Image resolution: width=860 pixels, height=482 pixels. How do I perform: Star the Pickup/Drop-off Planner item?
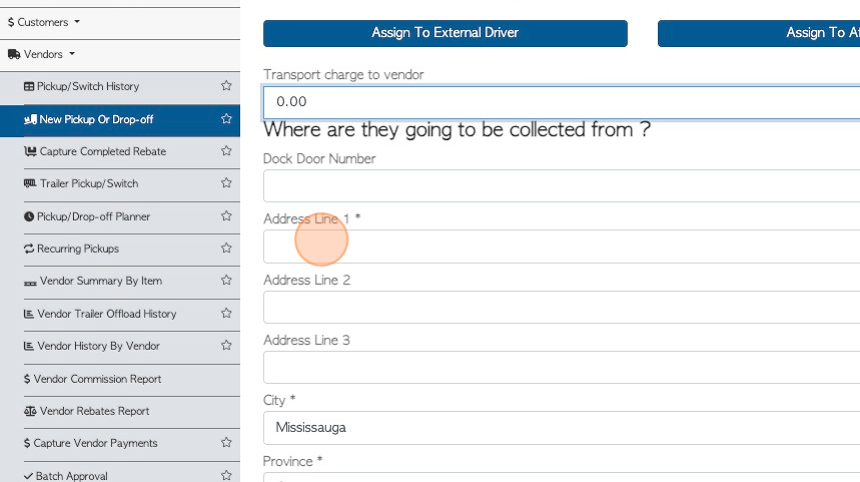tap(226, 216)
